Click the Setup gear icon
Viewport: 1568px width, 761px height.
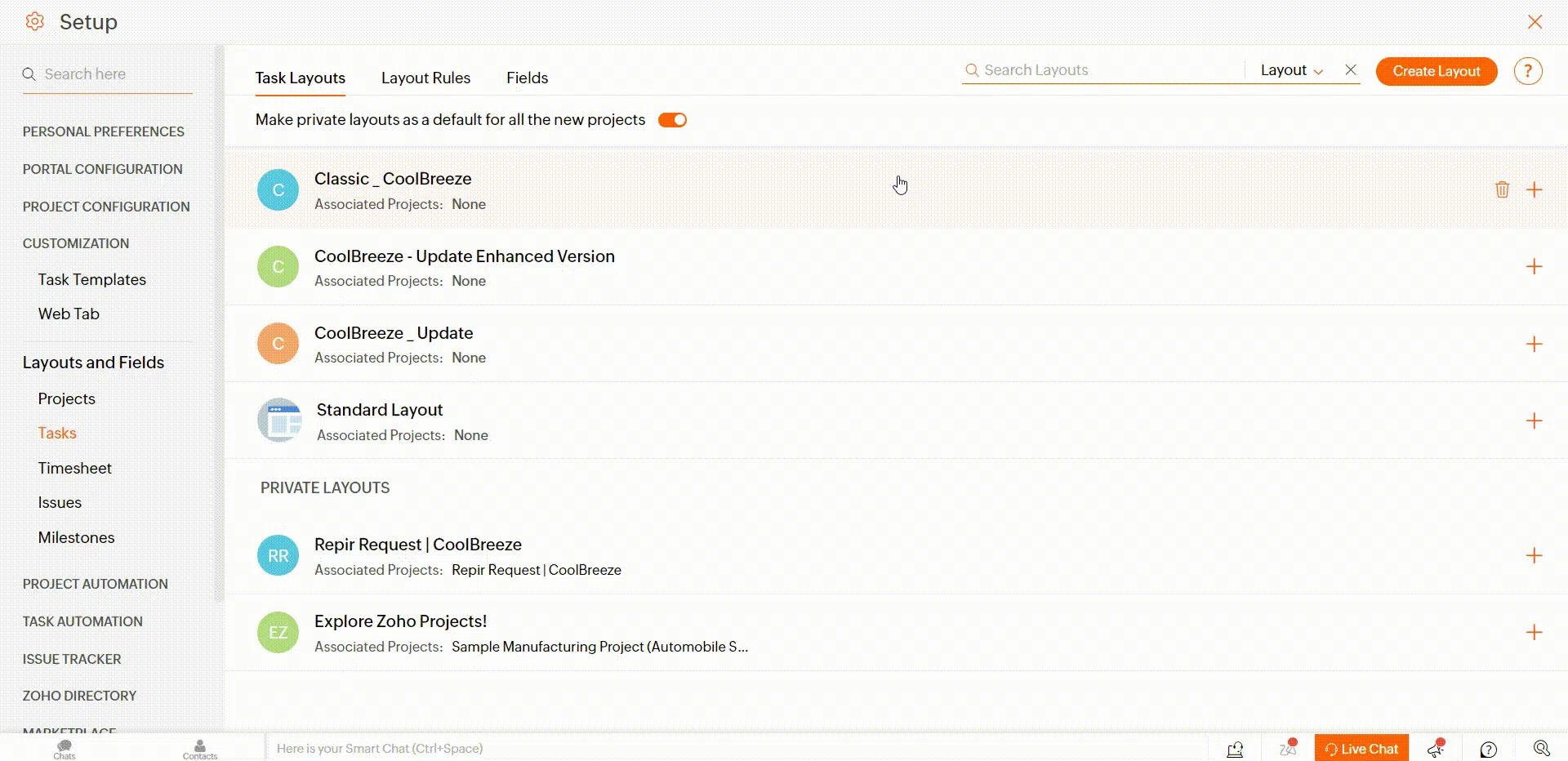click(34, 22)
